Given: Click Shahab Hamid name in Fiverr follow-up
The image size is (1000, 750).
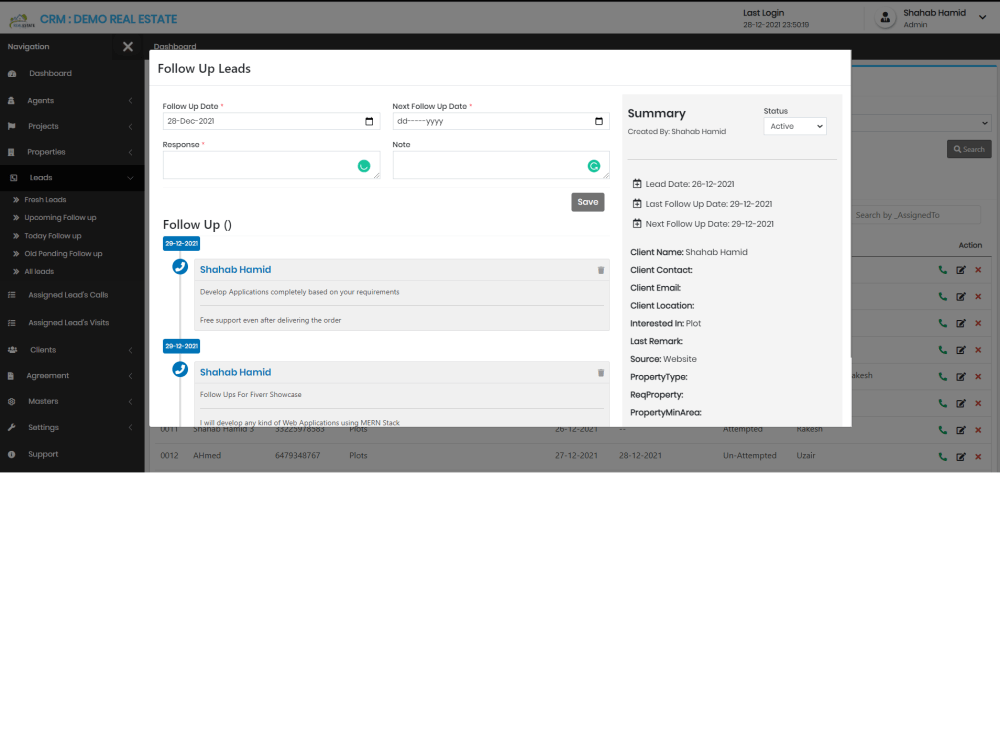Looking at the screenshot, I should point(235,372).
